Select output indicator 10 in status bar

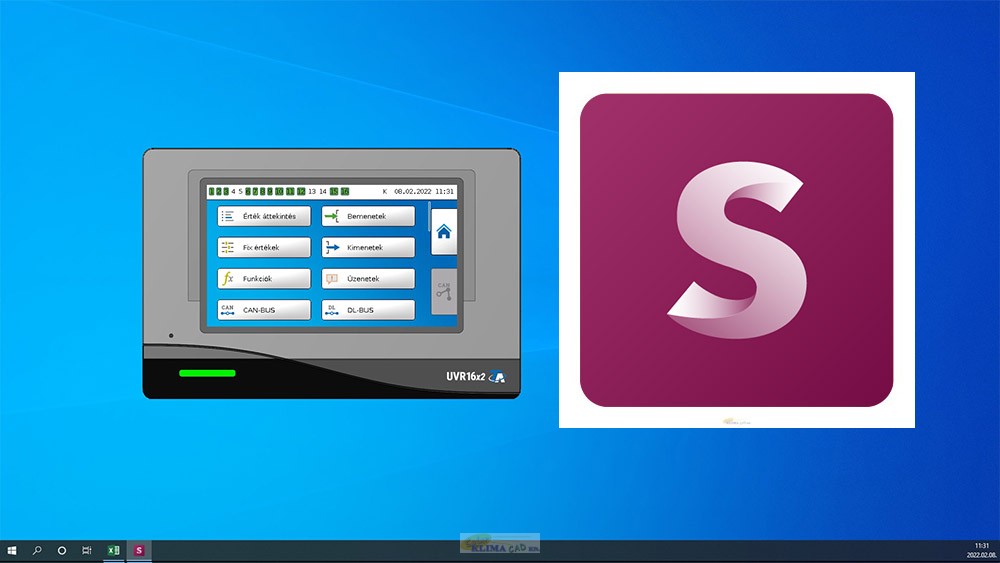[279, 191]
